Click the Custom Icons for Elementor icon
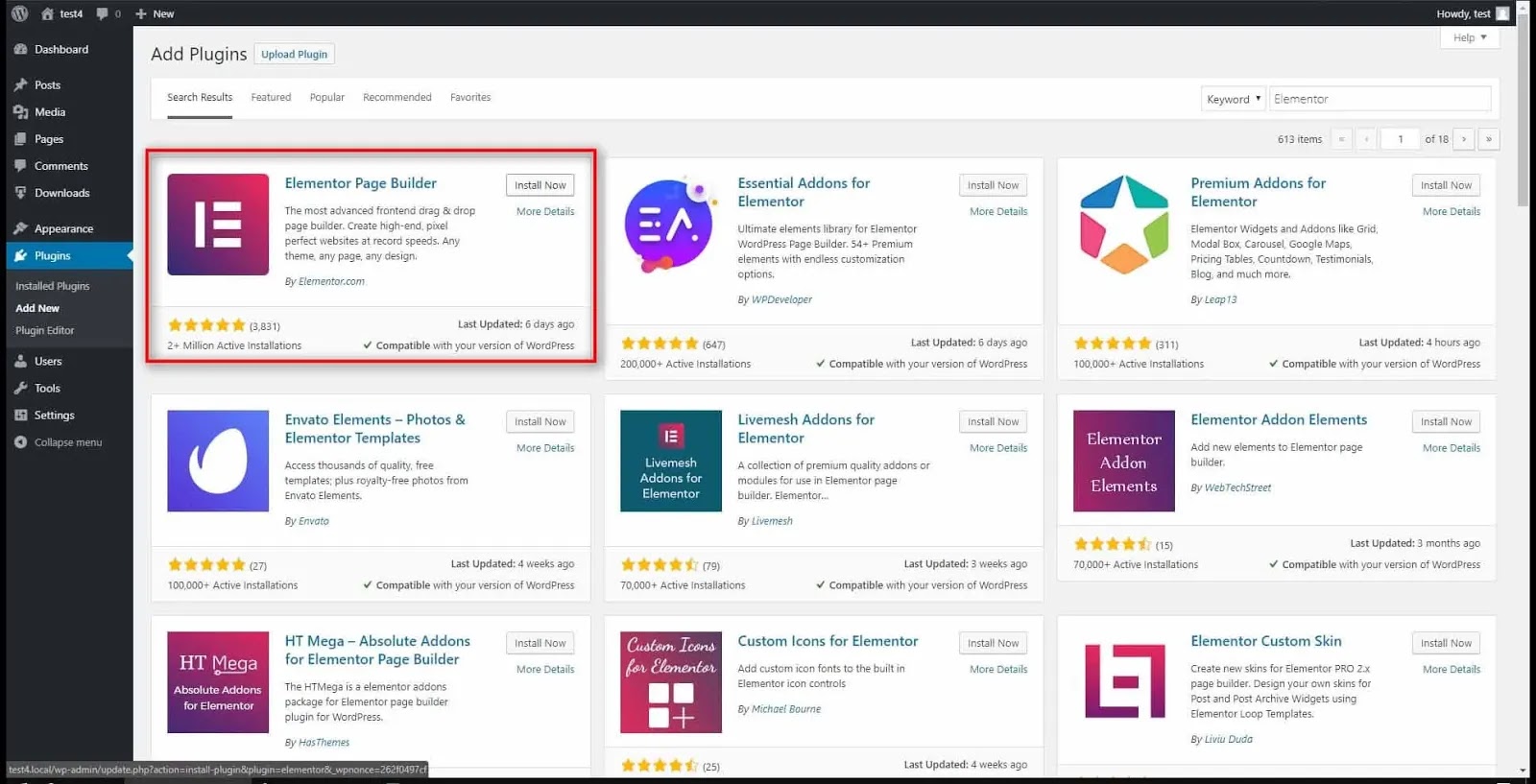This screenshot has width=1536, height=784. [671, 682]
